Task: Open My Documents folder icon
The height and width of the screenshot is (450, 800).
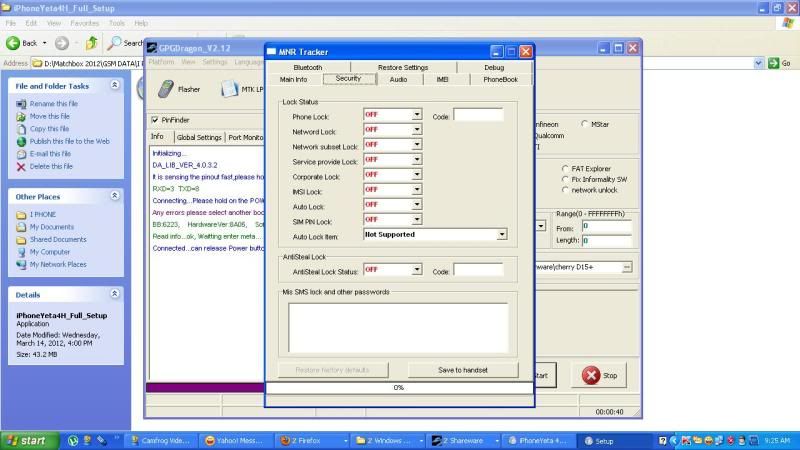Action: (x=21, y=227)
